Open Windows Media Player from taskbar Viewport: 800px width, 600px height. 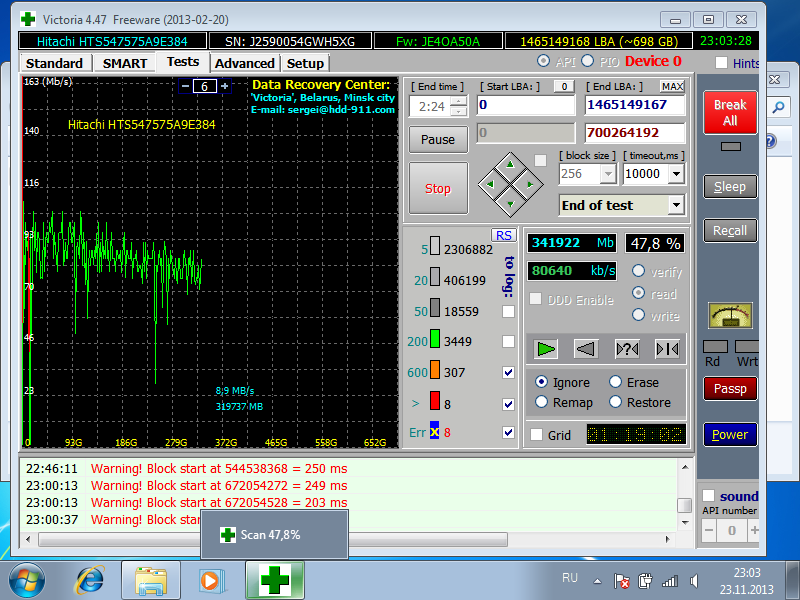click(x=210, y=581)
